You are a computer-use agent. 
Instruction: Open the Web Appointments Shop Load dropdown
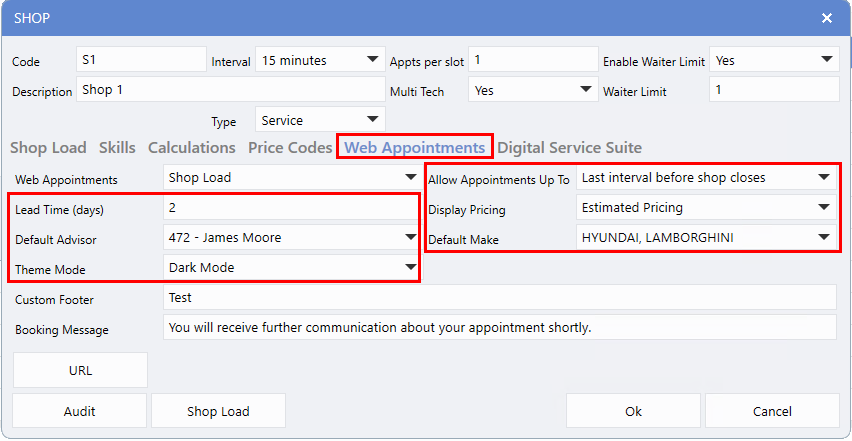pyautogui.click(x=292, y=178)
